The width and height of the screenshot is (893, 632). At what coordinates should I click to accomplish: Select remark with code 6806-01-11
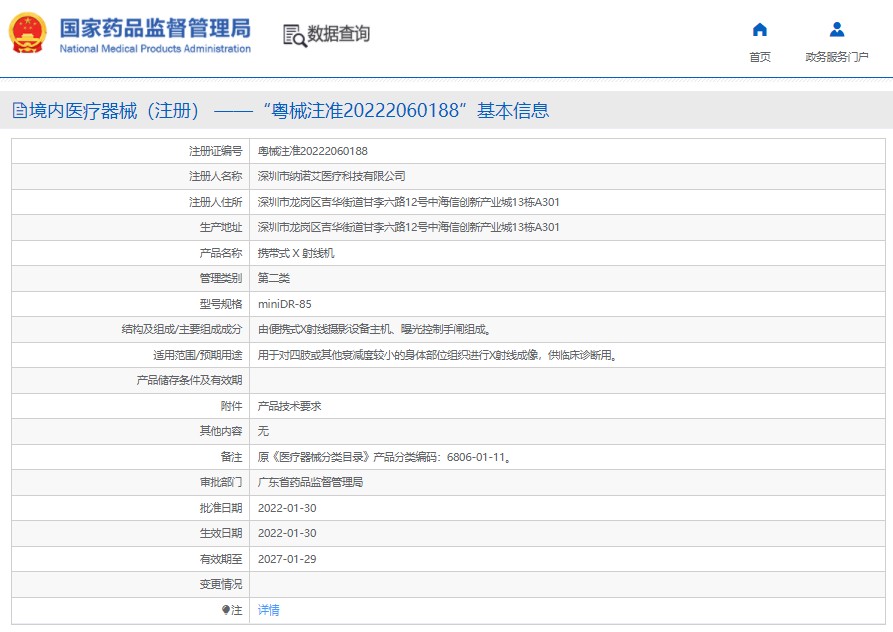[x=384, y=457]
